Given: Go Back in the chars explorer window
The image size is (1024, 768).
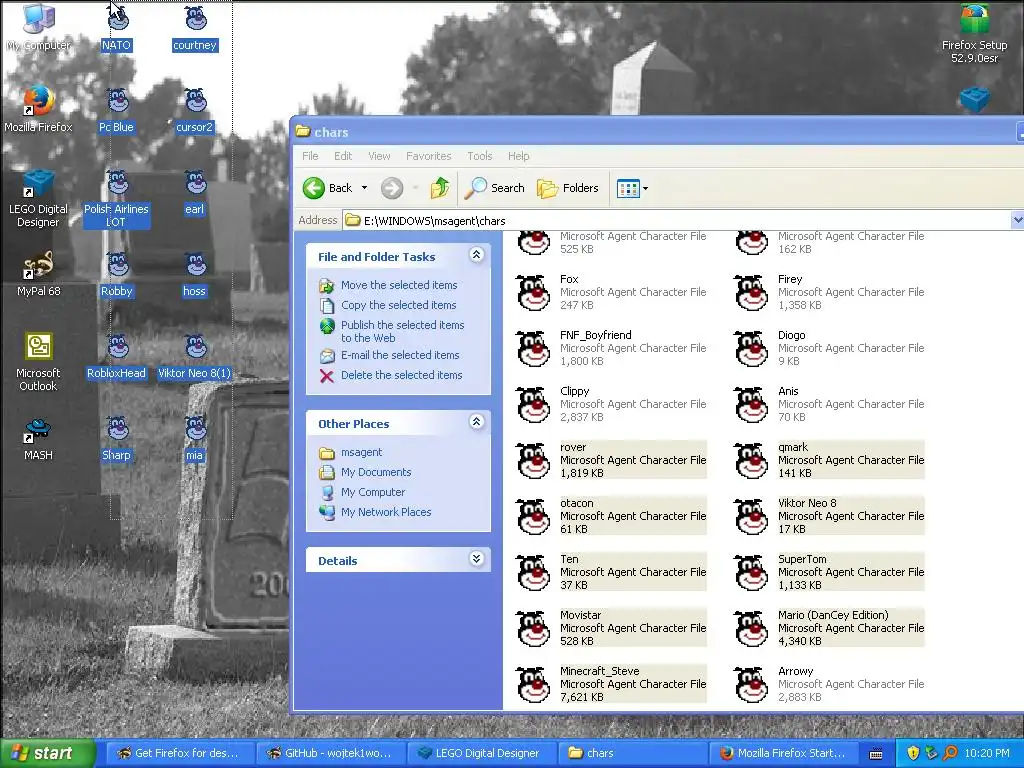Looking at the screenshot, I should [x=328, y=188].
